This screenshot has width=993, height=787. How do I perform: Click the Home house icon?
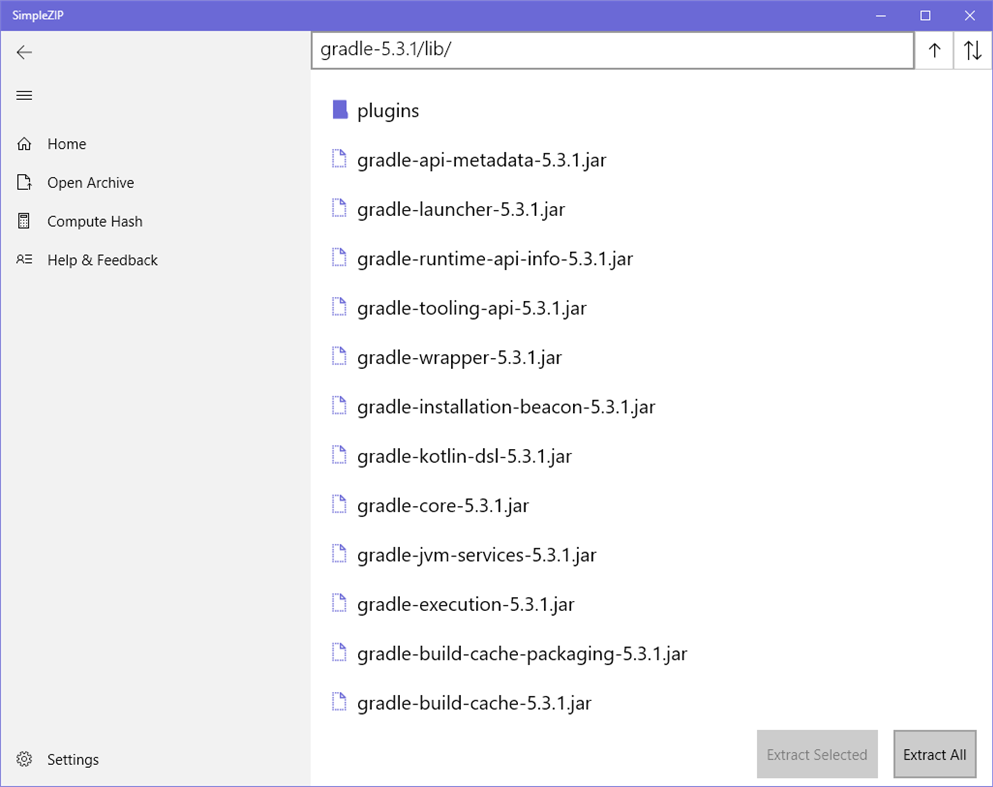coord(24,143)
